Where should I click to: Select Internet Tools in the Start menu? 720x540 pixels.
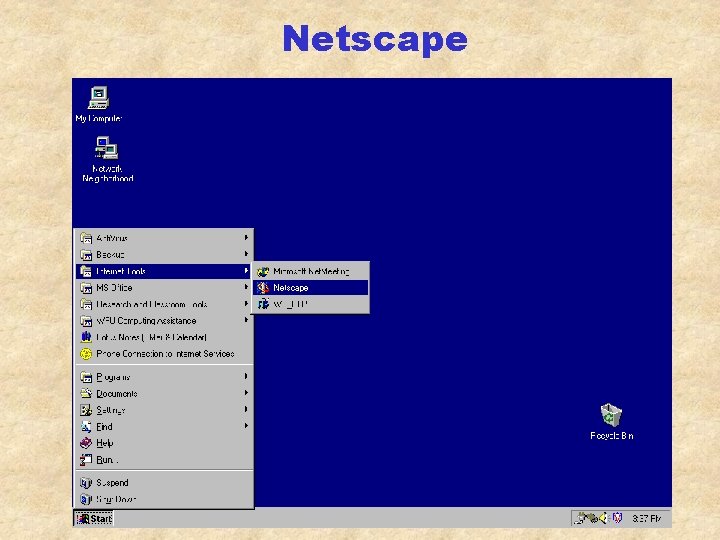[x=163, y=271]
